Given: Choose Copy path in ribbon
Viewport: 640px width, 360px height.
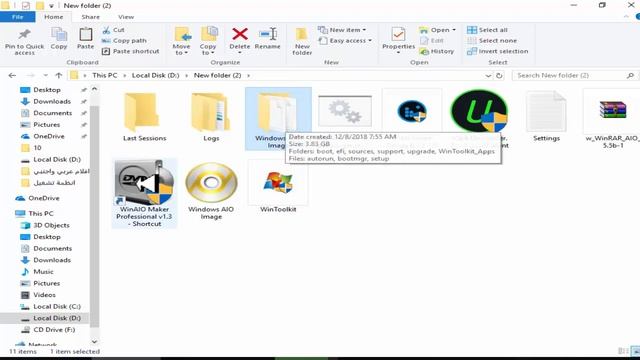Looking at the screenshot, I should click(x=124, y=40).
